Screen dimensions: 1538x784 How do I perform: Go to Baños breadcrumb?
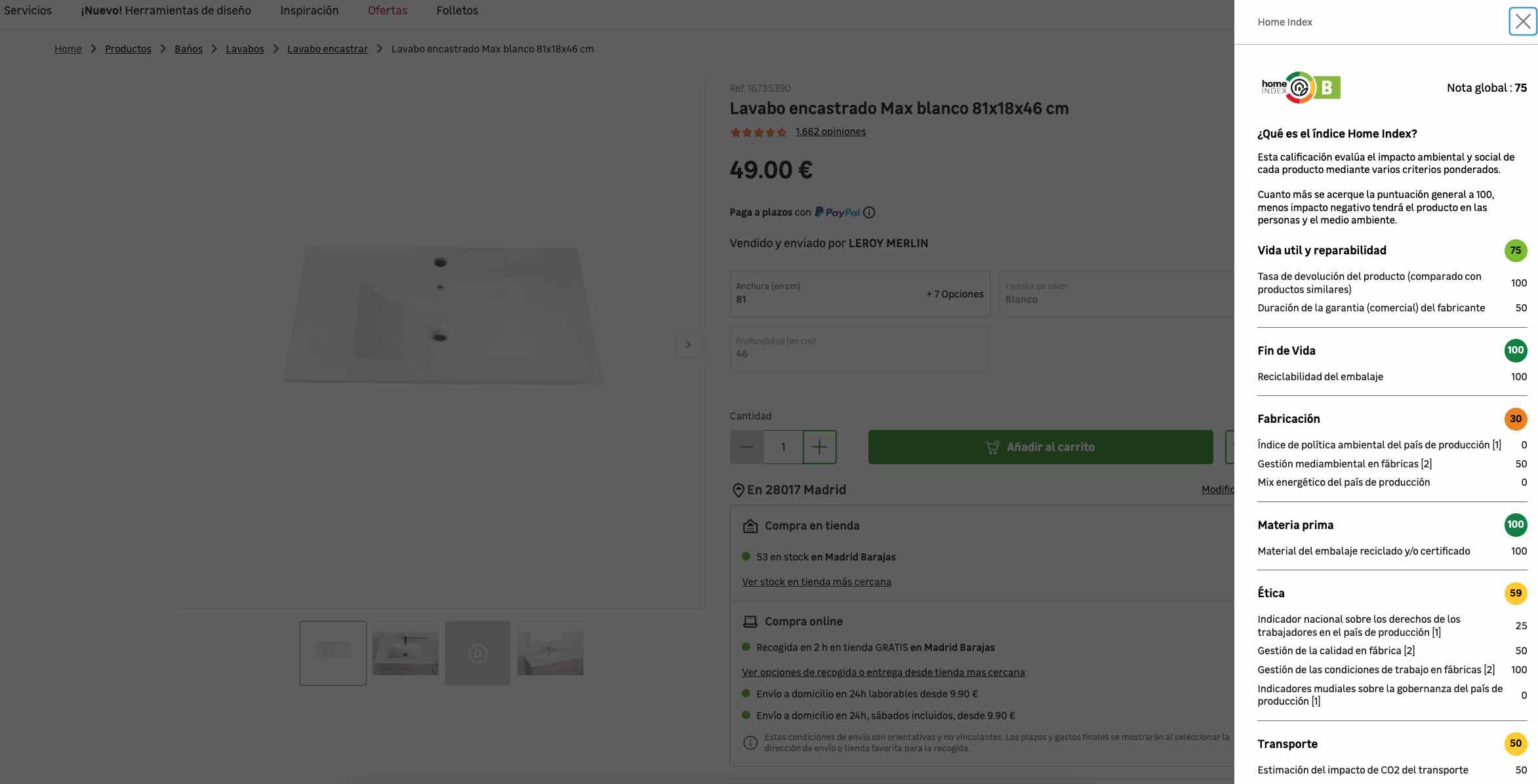tap(188, 49)
